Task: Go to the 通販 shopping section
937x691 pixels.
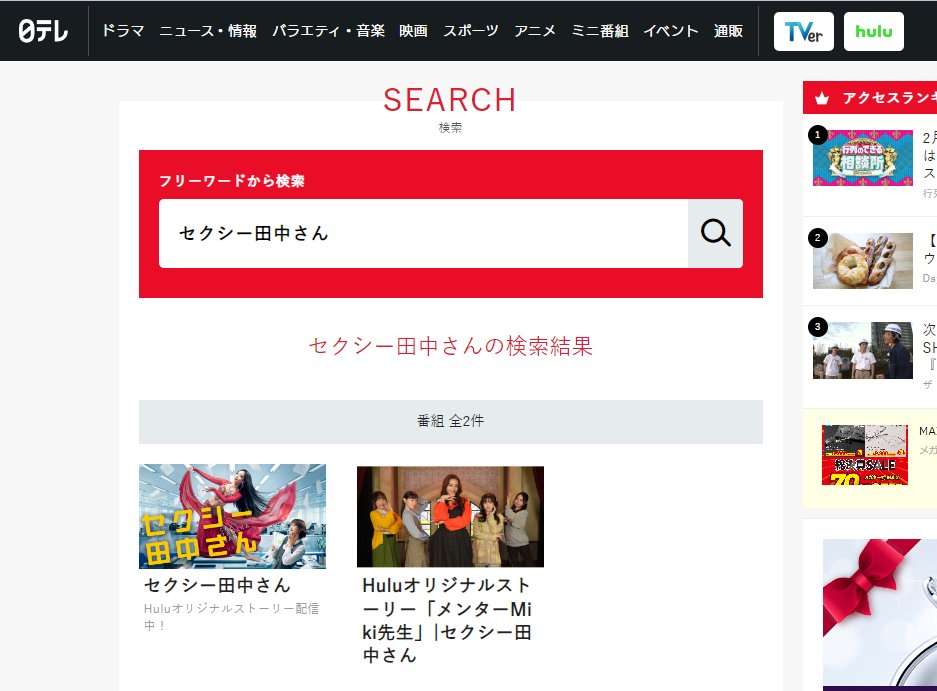Action: coord(728,31)
